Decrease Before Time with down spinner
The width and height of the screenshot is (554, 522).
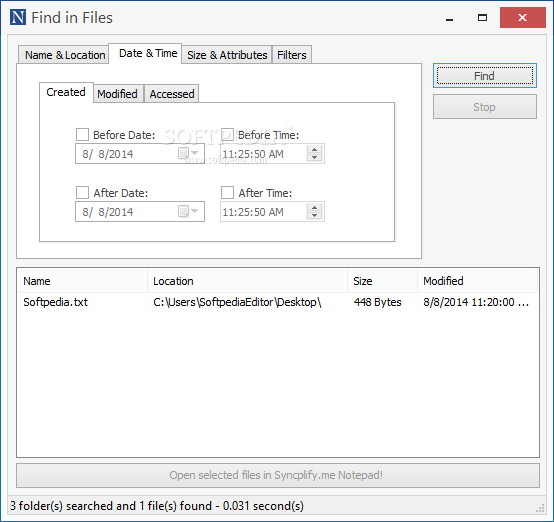click(314, 158)
